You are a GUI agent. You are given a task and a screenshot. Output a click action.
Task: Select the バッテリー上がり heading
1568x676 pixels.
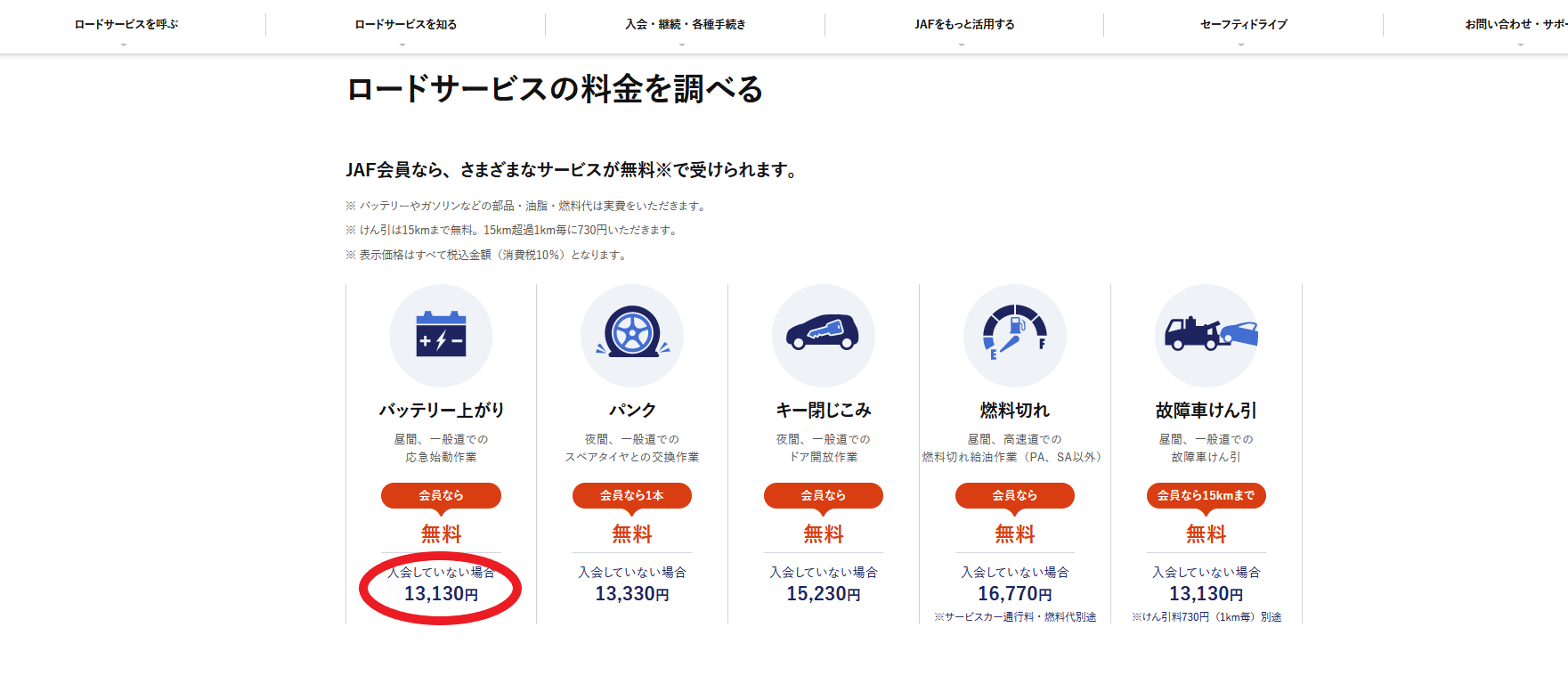[x=442, y=410]
